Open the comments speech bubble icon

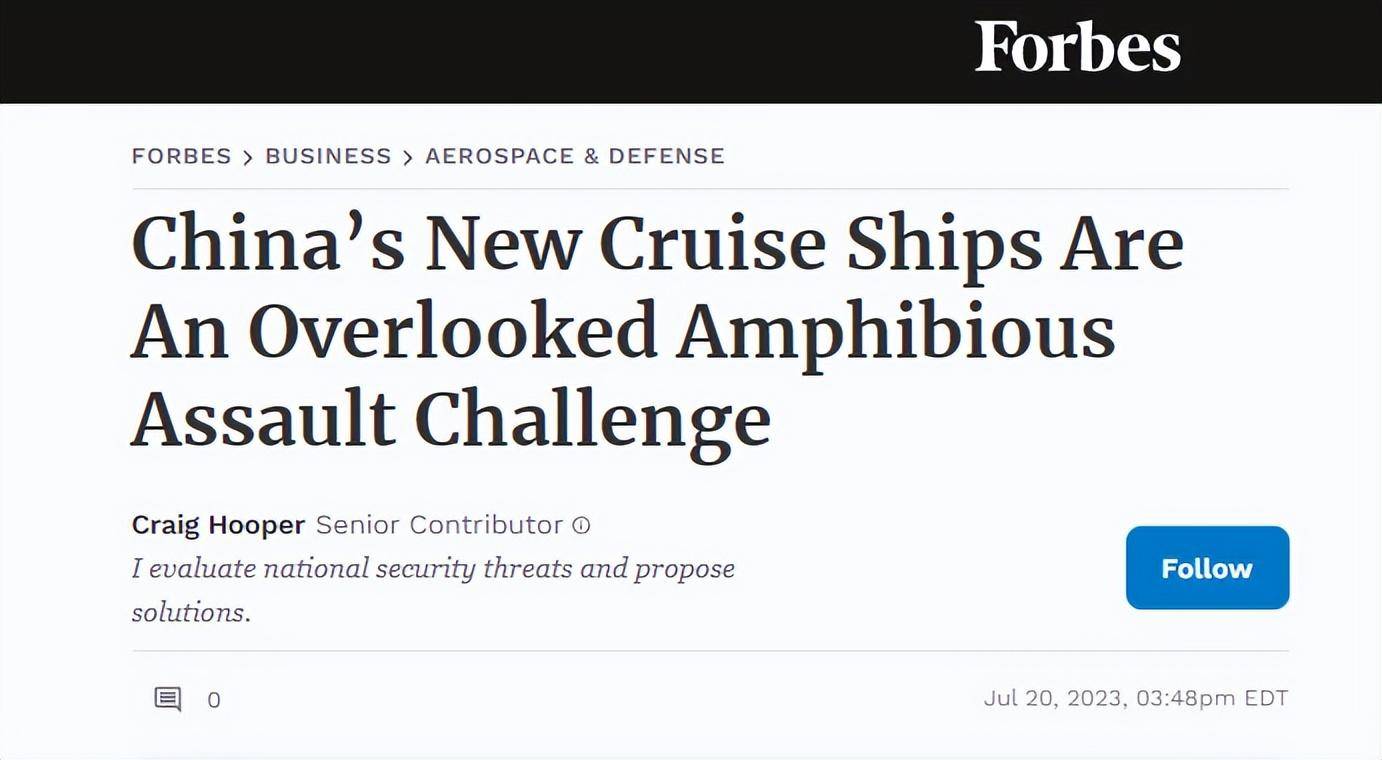click(168, 699)
